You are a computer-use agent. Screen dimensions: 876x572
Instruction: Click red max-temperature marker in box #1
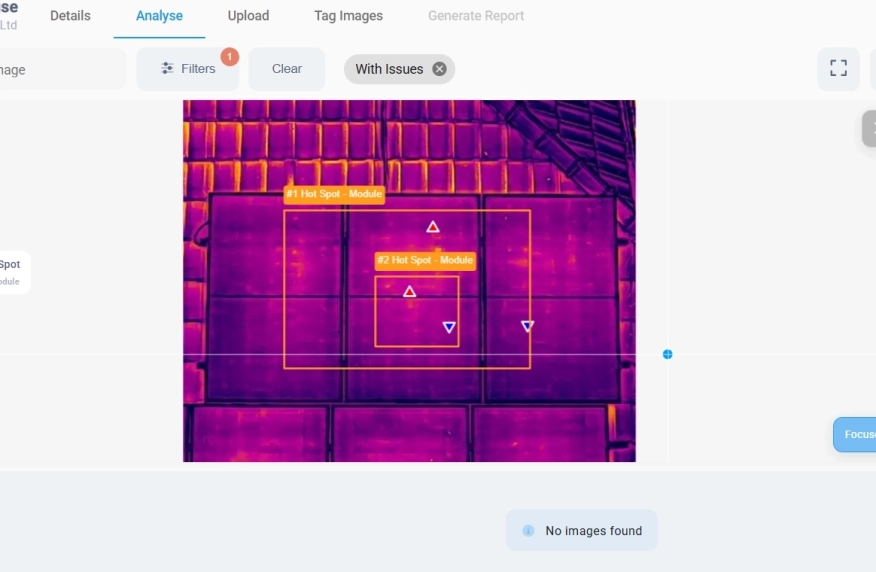point(433,227)
